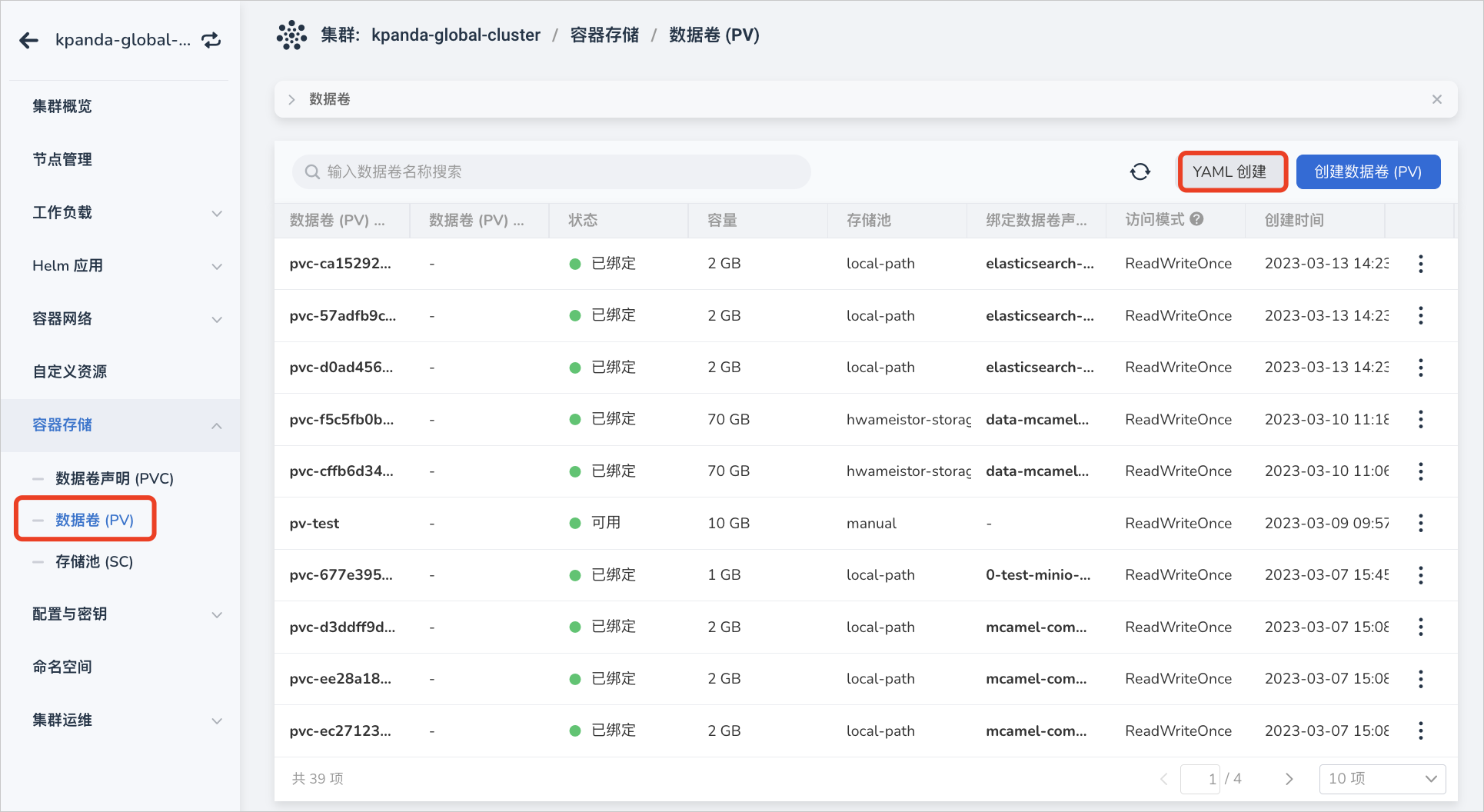Screen dimensions: 1484x812
Task: Click the cluster logo icon in the breadcrumb
Action: point(291,35)
